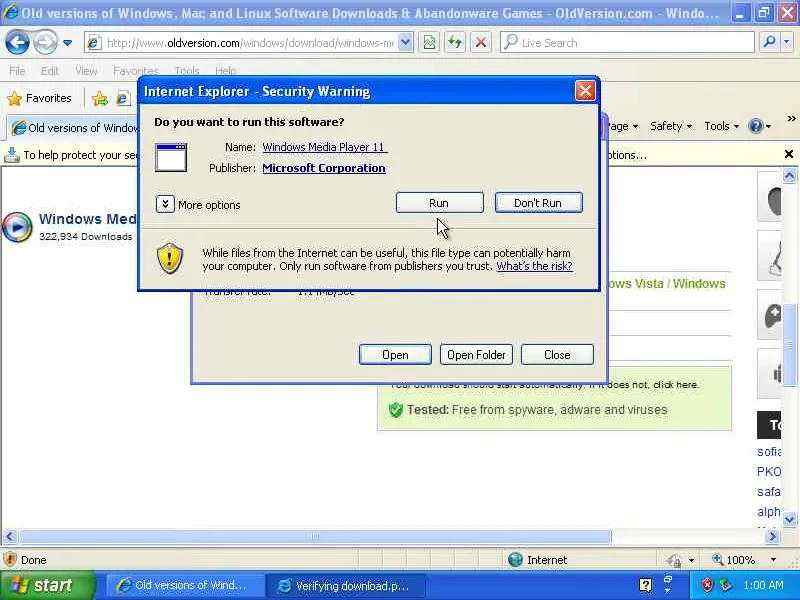
Task: Click the Add to Favorites Bar icon
Action: [100, 98]
